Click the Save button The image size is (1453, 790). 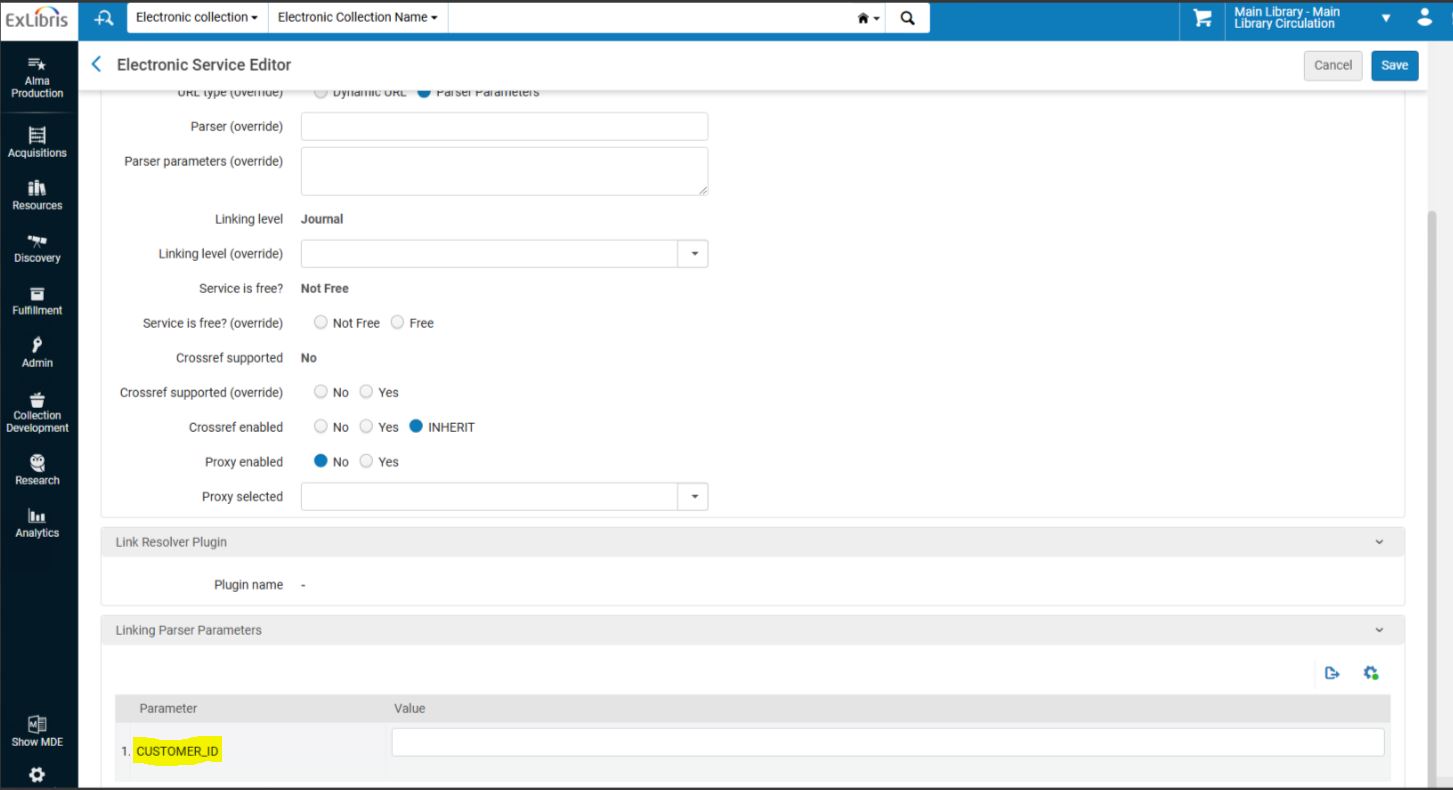(1394, 65)
